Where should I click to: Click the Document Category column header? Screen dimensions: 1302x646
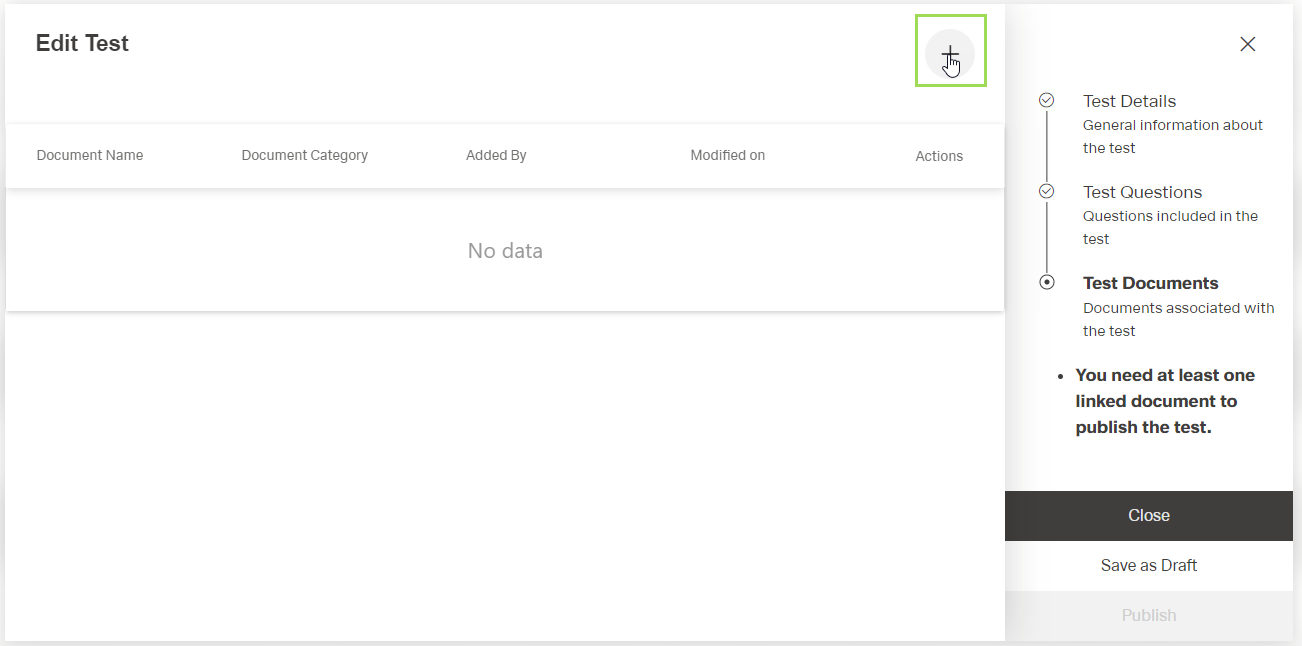pyautogui.click(x=304, y=155)
